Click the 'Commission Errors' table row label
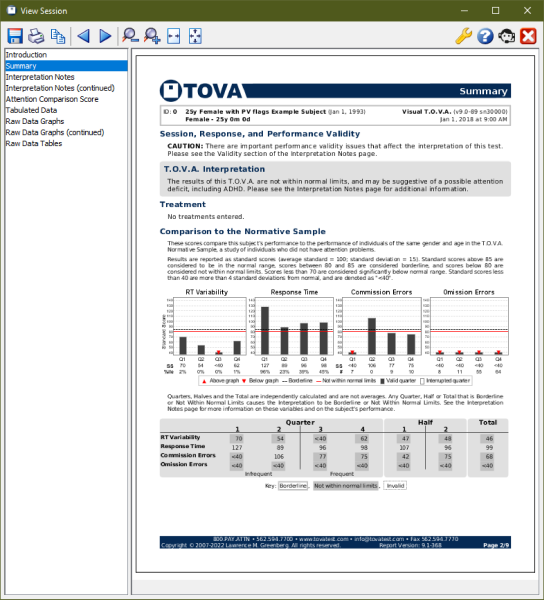Screen dimensions: 544x600 [x=188, y=455]
